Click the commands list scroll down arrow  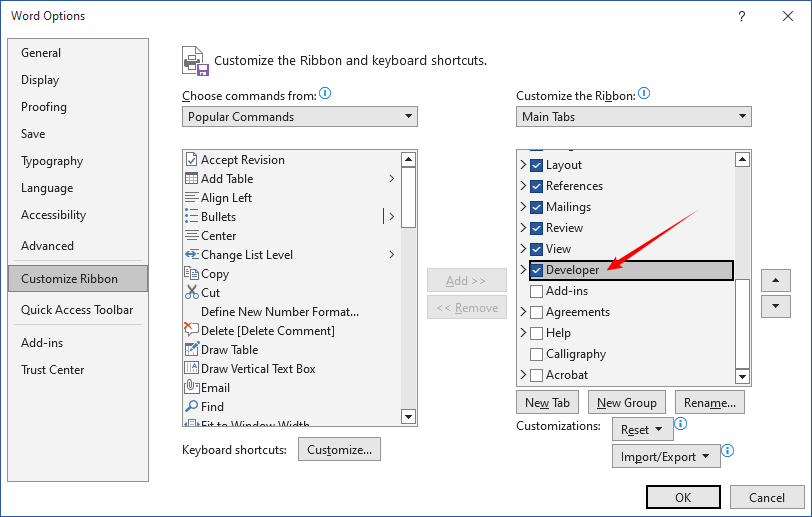409,417
